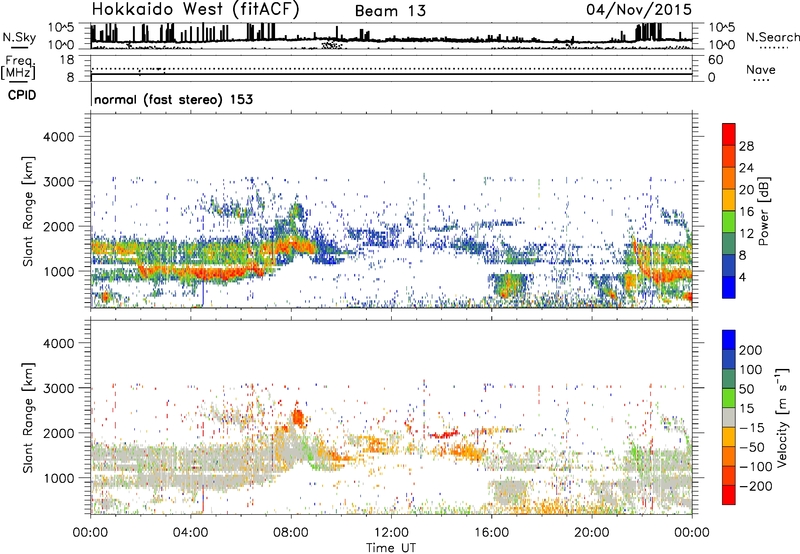Select the 'Beam 13' heading

[390, 11]
